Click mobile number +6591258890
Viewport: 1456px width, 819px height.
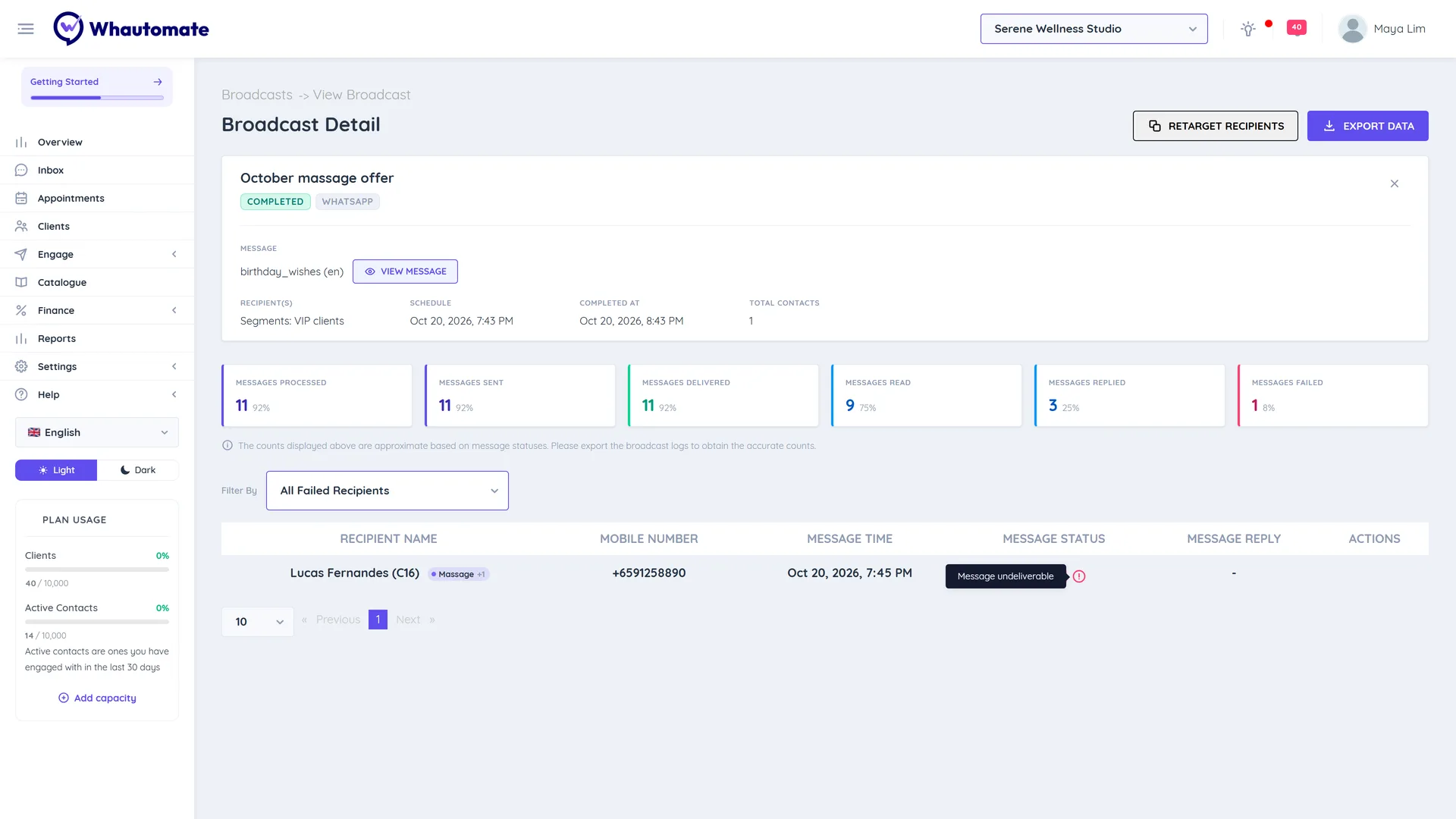(x=649, y=573)
